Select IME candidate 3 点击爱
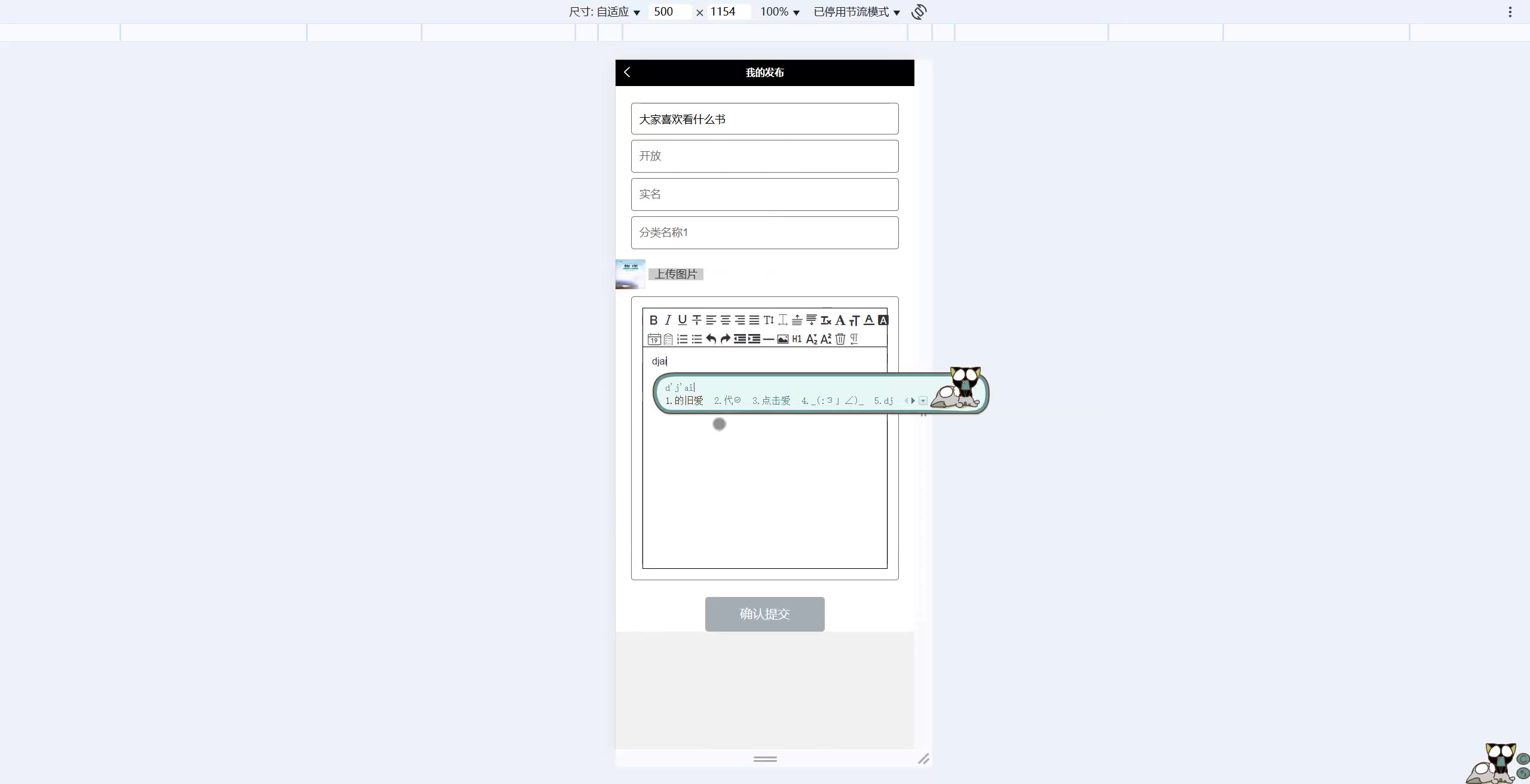This screenshot has height=784, width=1530. tap(772, 401)
